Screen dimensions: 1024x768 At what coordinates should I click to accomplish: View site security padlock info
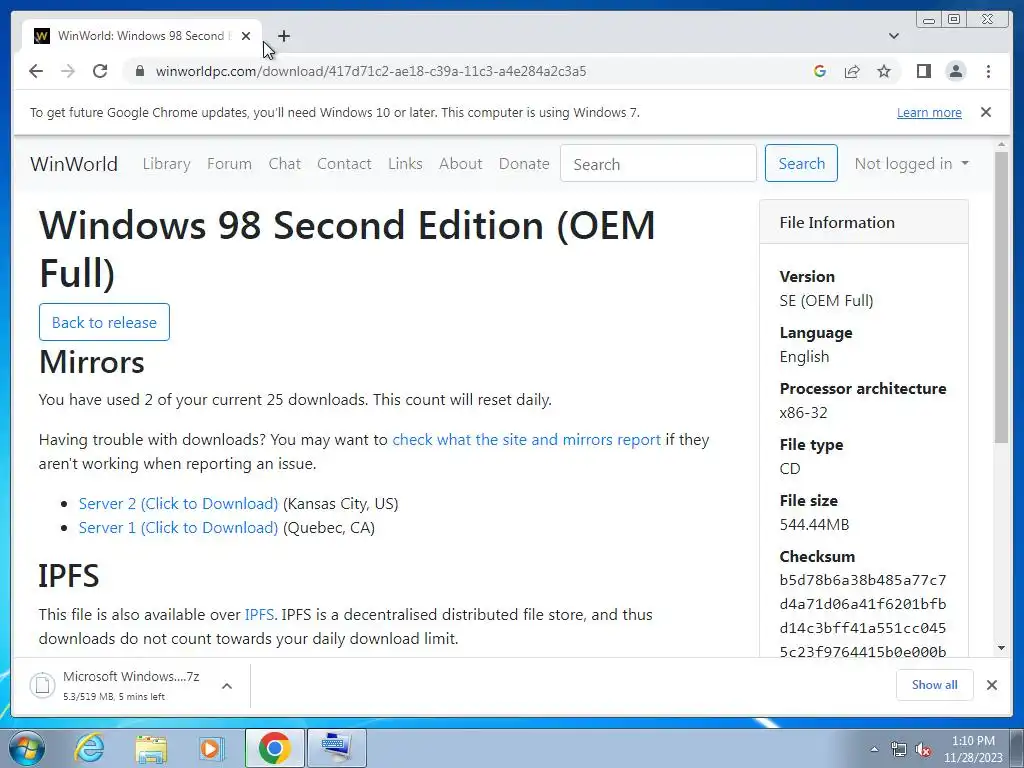139,71
